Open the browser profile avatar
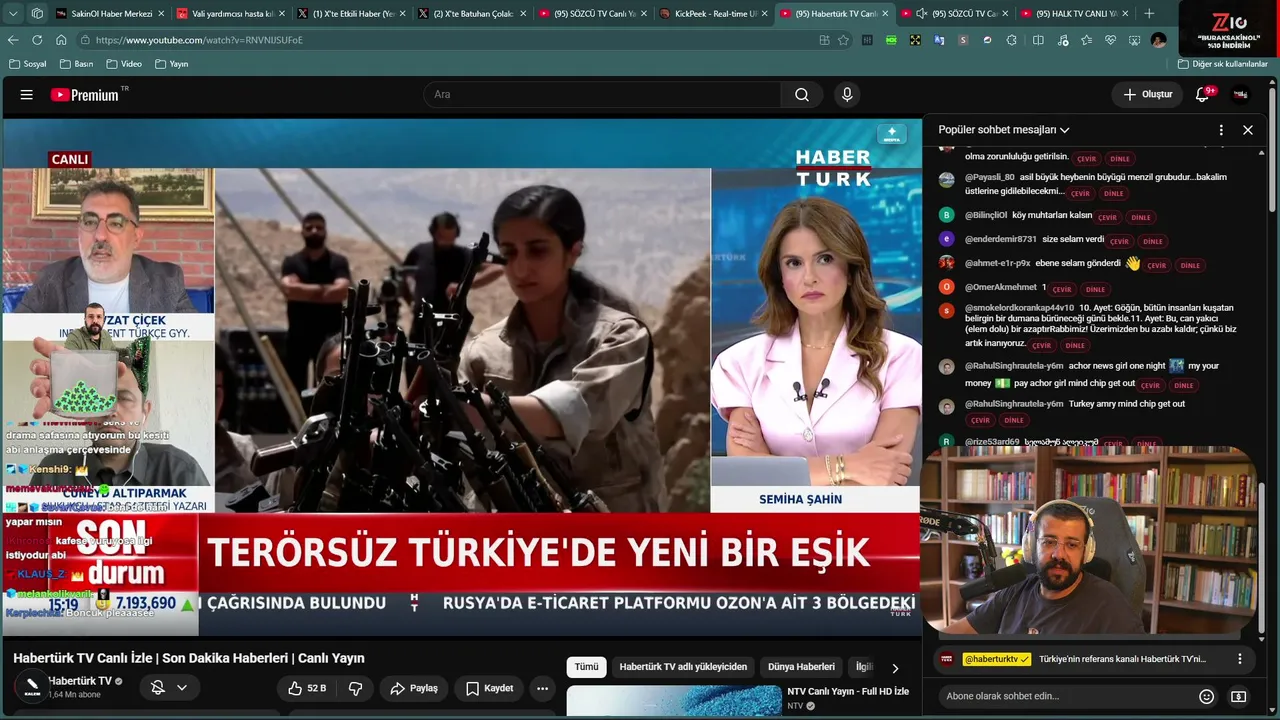The height and width of the screenshot is (720, 1280). [x=1159, y=40]
